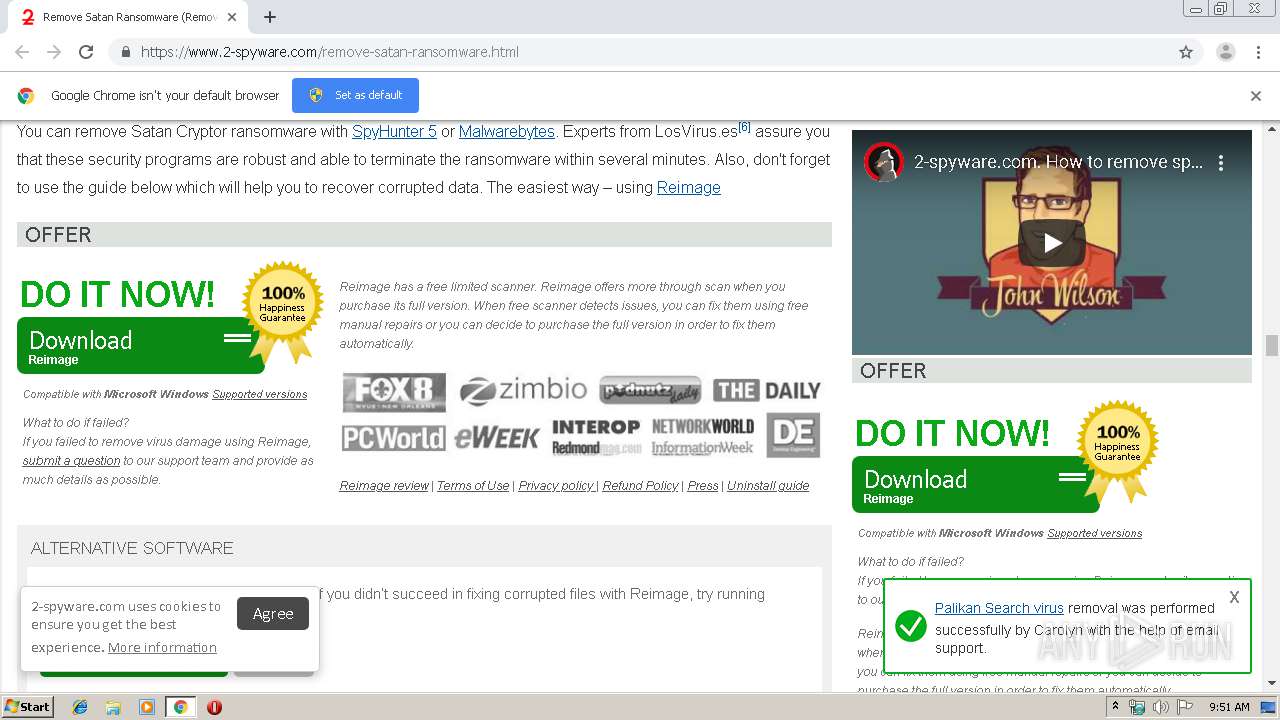This screenshot has height=720, width=1280.
Task: Open the video title link
Action: (x=1058, y=163)
